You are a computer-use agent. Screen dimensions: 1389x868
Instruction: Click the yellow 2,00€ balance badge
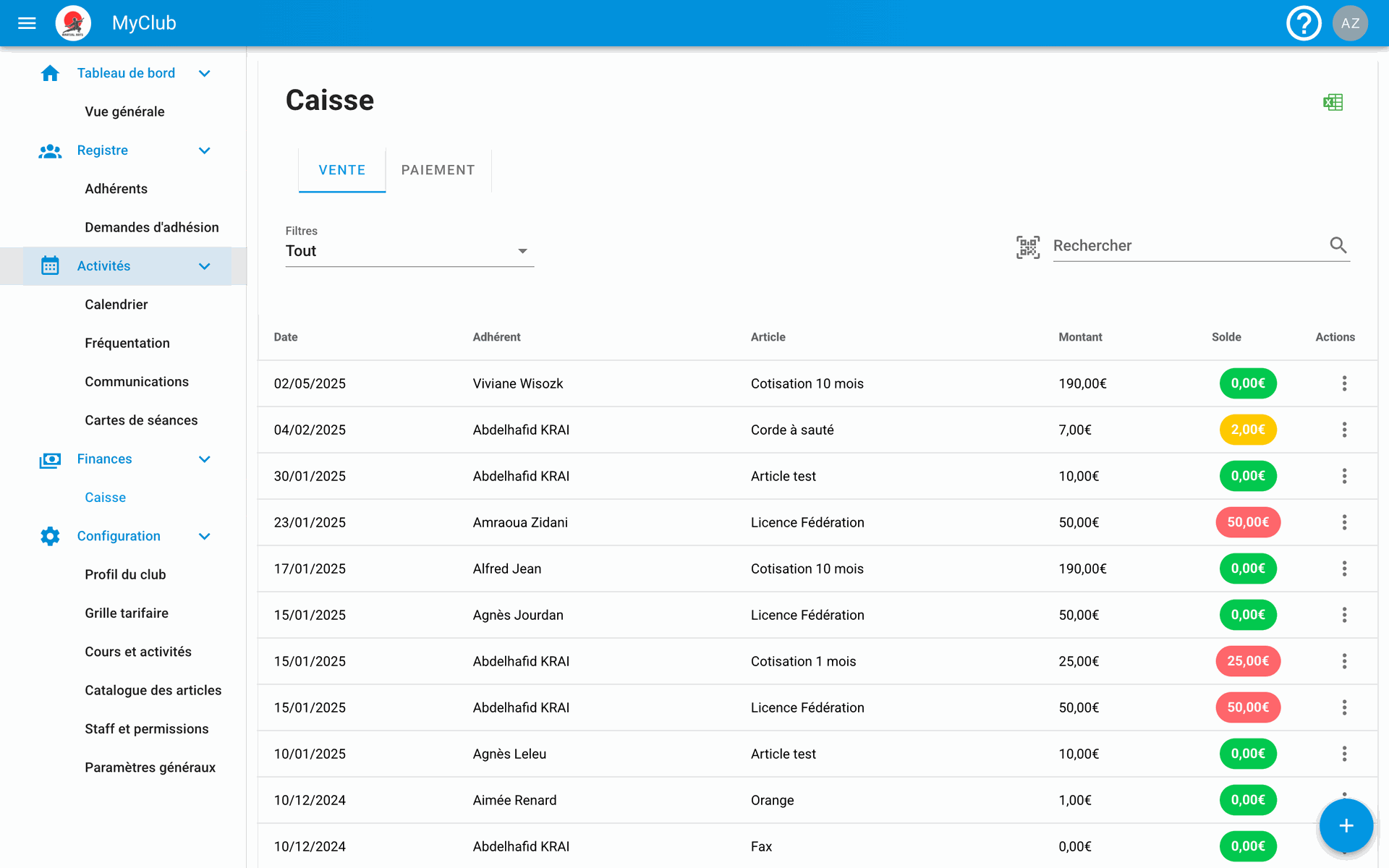(1247, 430)
